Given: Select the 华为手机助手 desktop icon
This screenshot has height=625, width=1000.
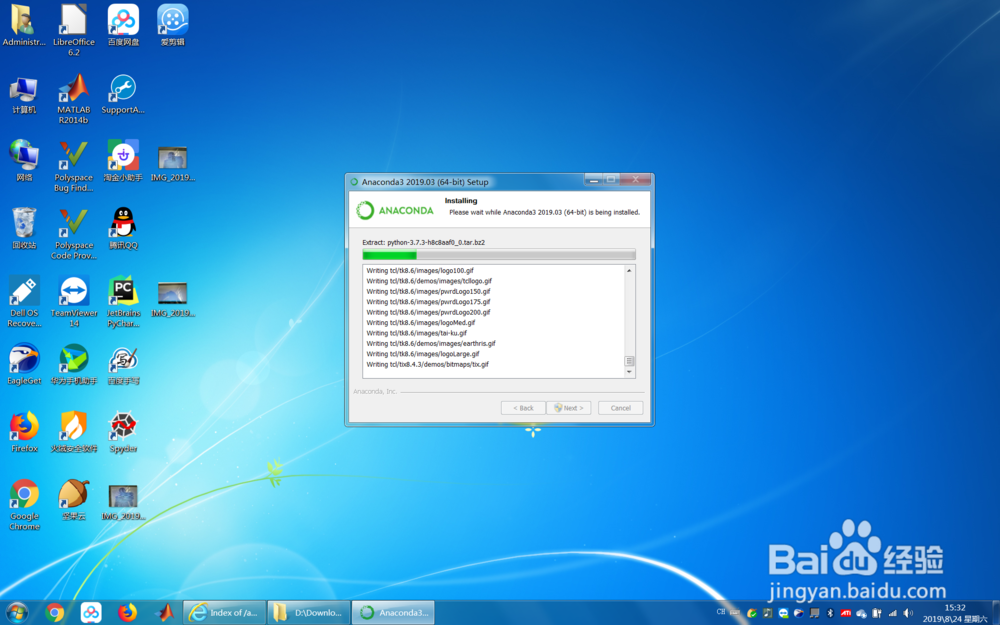Looking at the screenshot, I should [73, 365].
